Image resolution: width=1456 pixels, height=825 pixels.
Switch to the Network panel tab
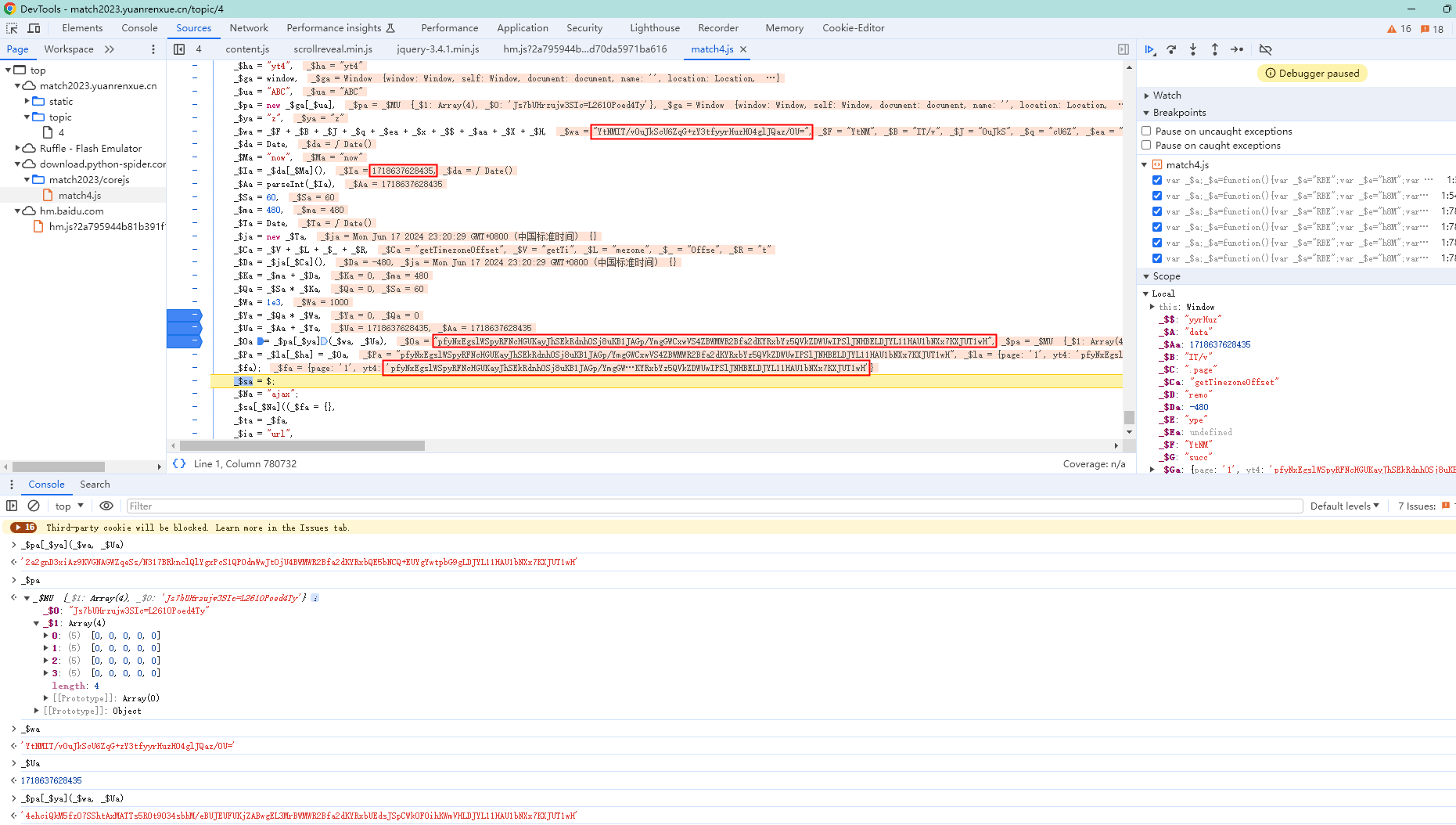point(249,28)
